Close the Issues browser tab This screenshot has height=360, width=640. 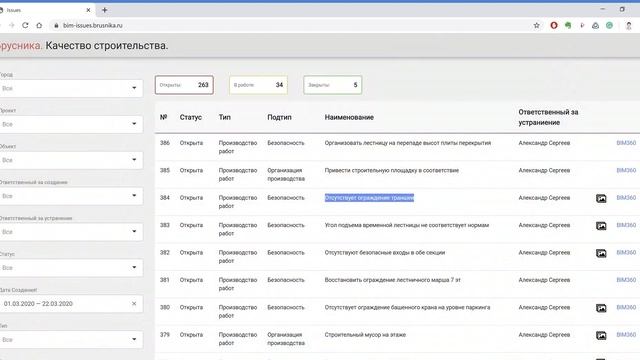point(88,10)
